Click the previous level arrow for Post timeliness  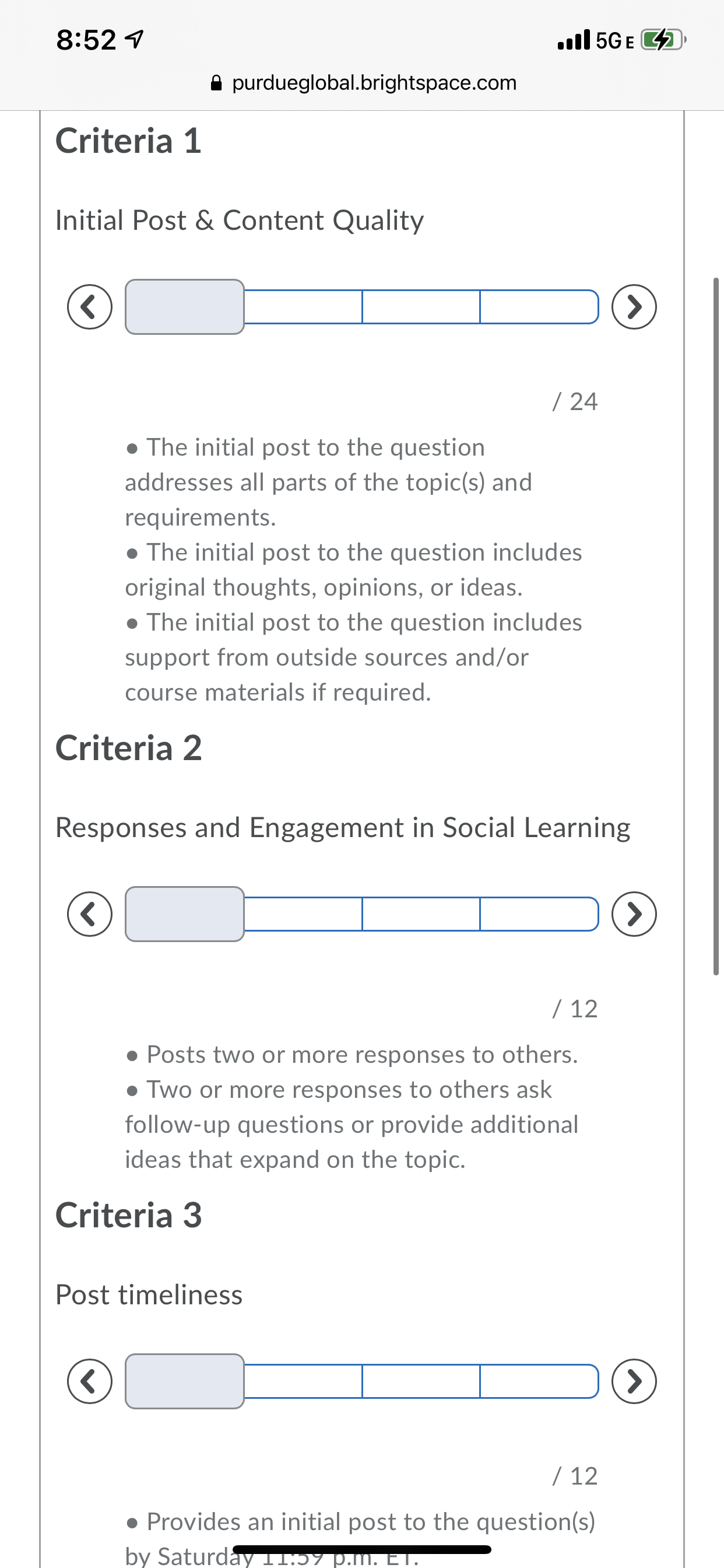[89, 1381]
